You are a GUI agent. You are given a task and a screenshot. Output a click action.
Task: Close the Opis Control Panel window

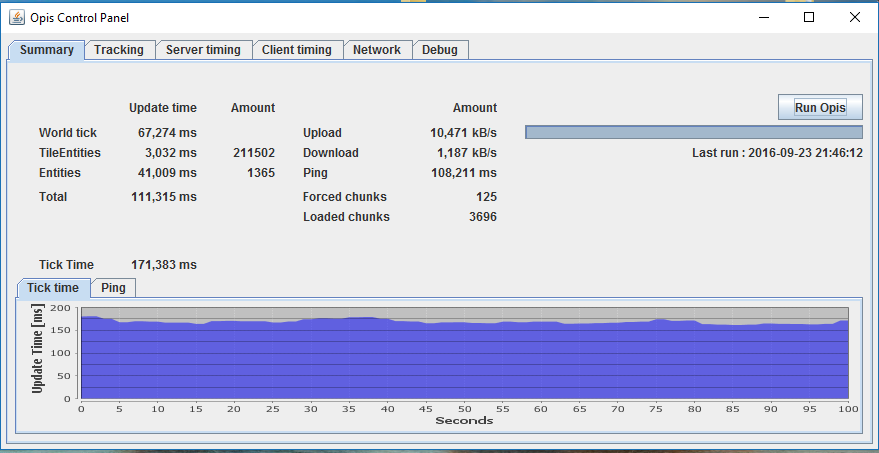(x=854, y=17)
